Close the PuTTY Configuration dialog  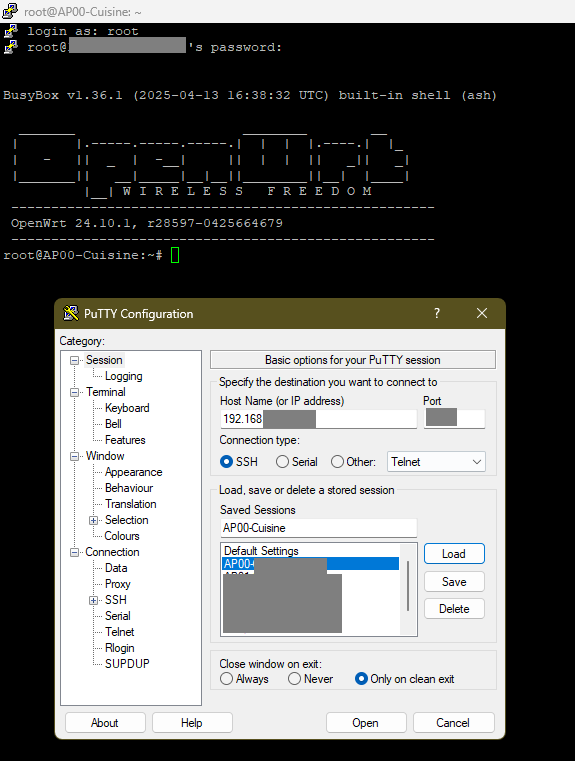tap(482, 313)
